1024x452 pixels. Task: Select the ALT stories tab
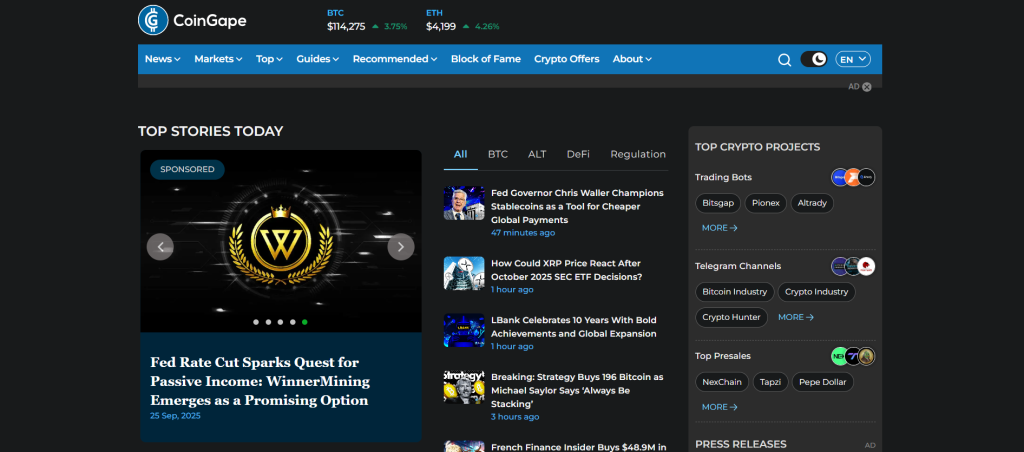click(x=537, y=155)
